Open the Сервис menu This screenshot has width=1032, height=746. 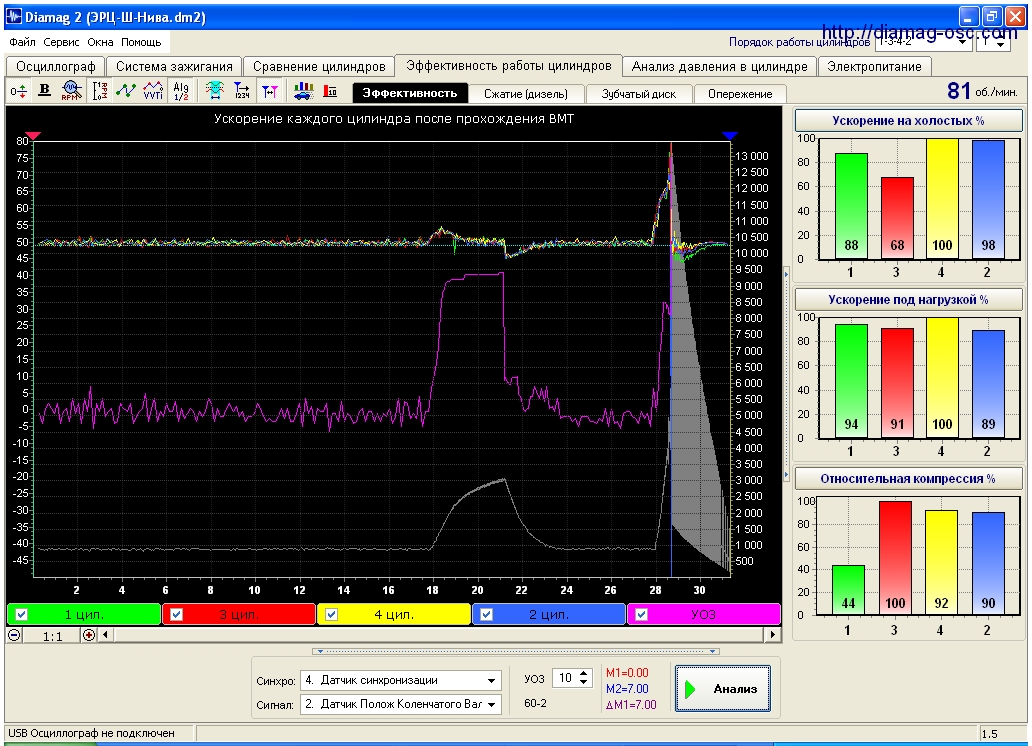[61, 42]
